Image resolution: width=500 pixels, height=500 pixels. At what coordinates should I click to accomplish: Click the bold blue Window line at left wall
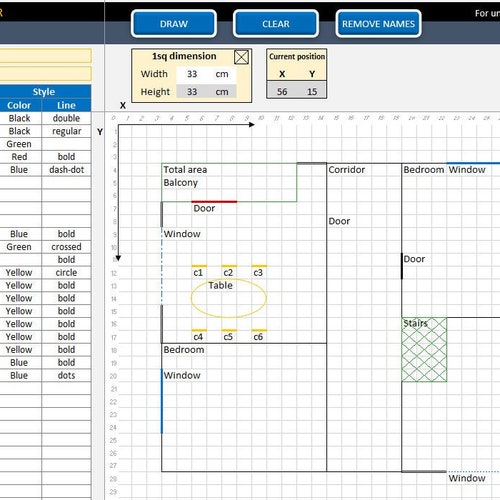pyautogui.click(x=162, y=401)
